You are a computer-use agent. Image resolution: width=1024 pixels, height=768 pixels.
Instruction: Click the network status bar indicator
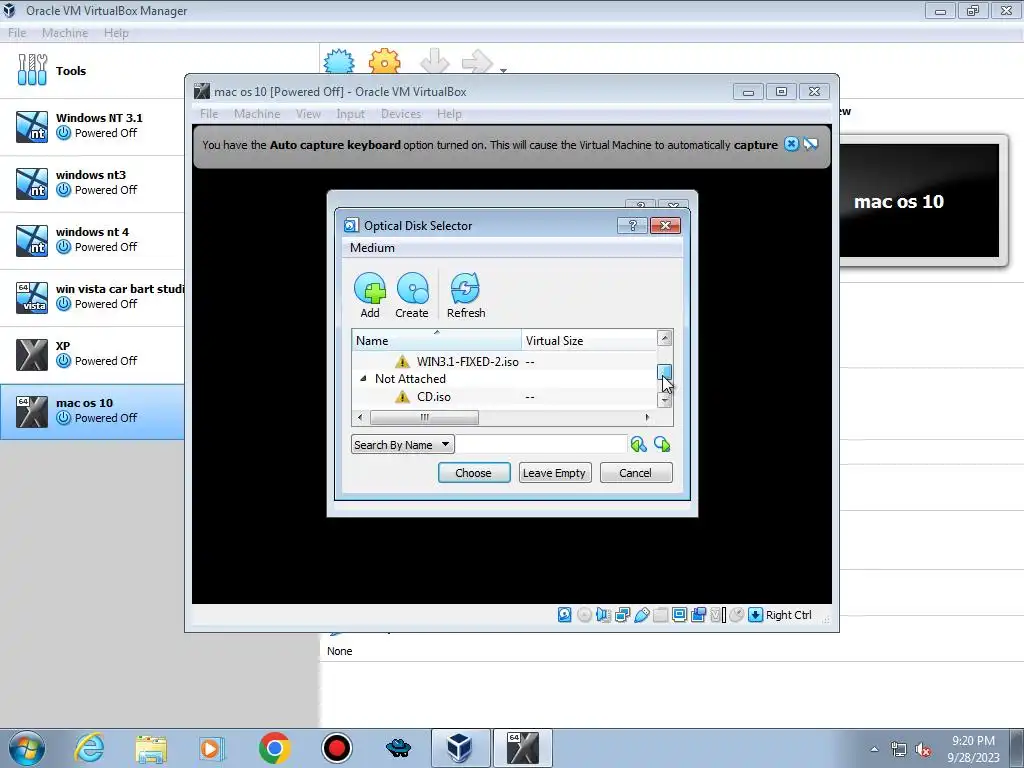[x=622, y=615]
